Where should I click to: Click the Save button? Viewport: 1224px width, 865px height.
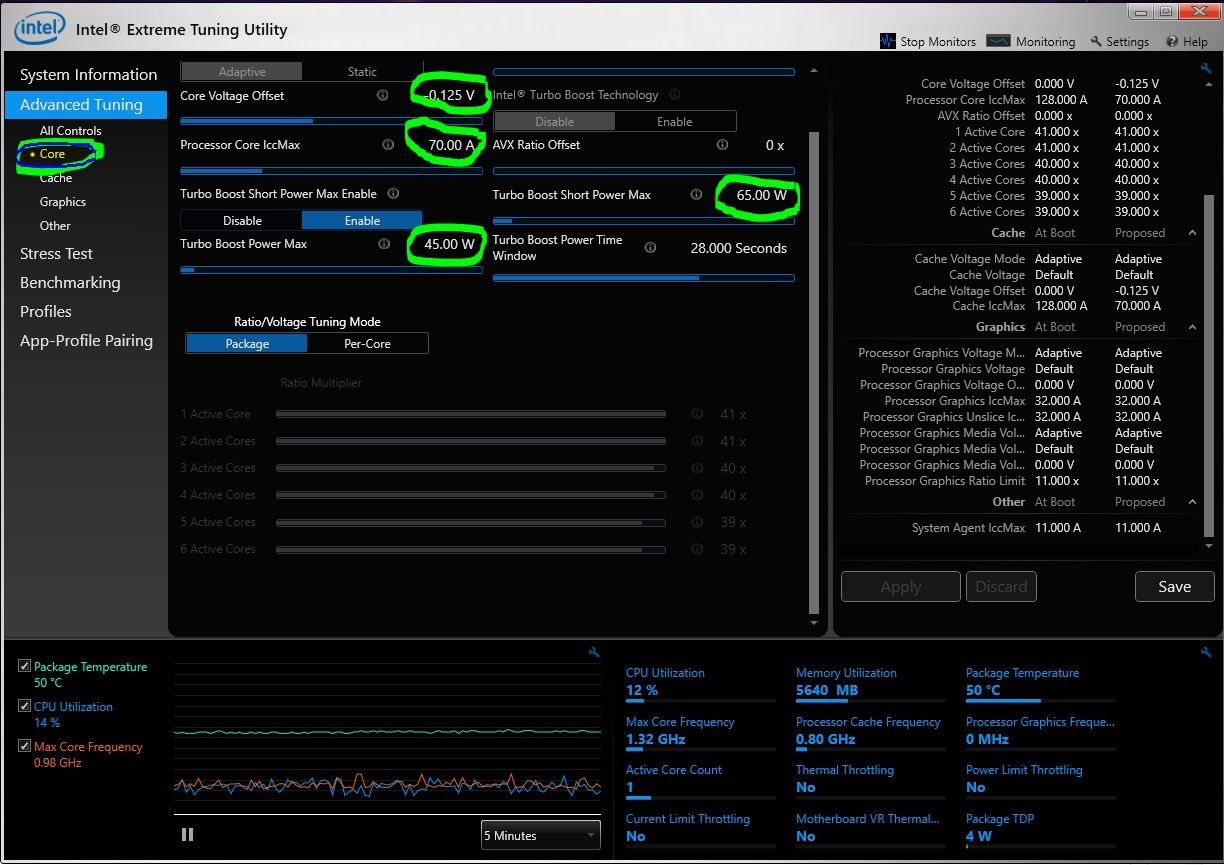pos(1174,586)
